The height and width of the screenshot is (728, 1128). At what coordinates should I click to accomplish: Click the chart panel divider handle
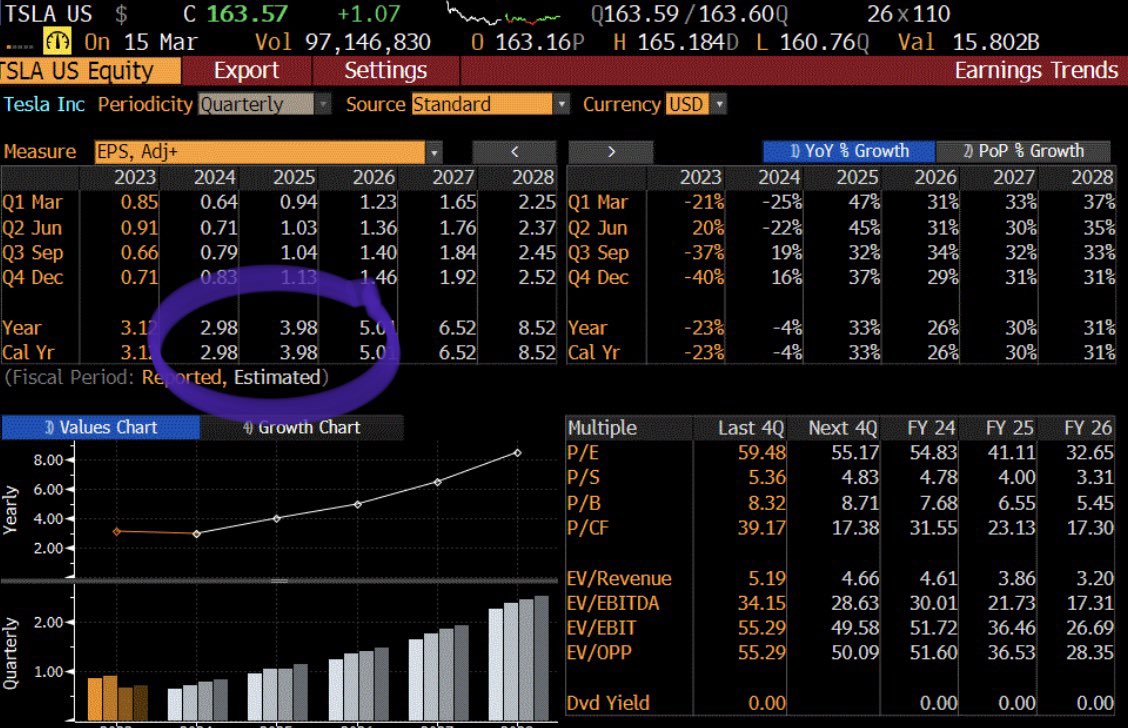coord(279,581)
